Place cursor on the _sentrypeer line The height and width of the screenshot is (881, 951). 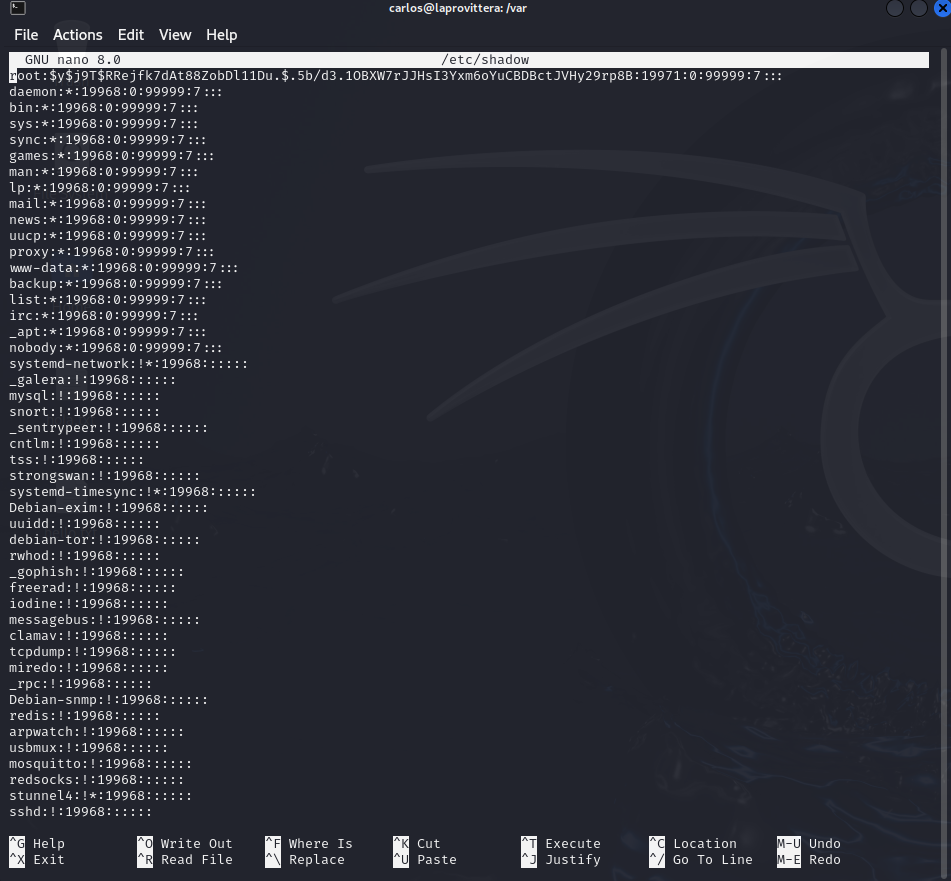(108, 428)
